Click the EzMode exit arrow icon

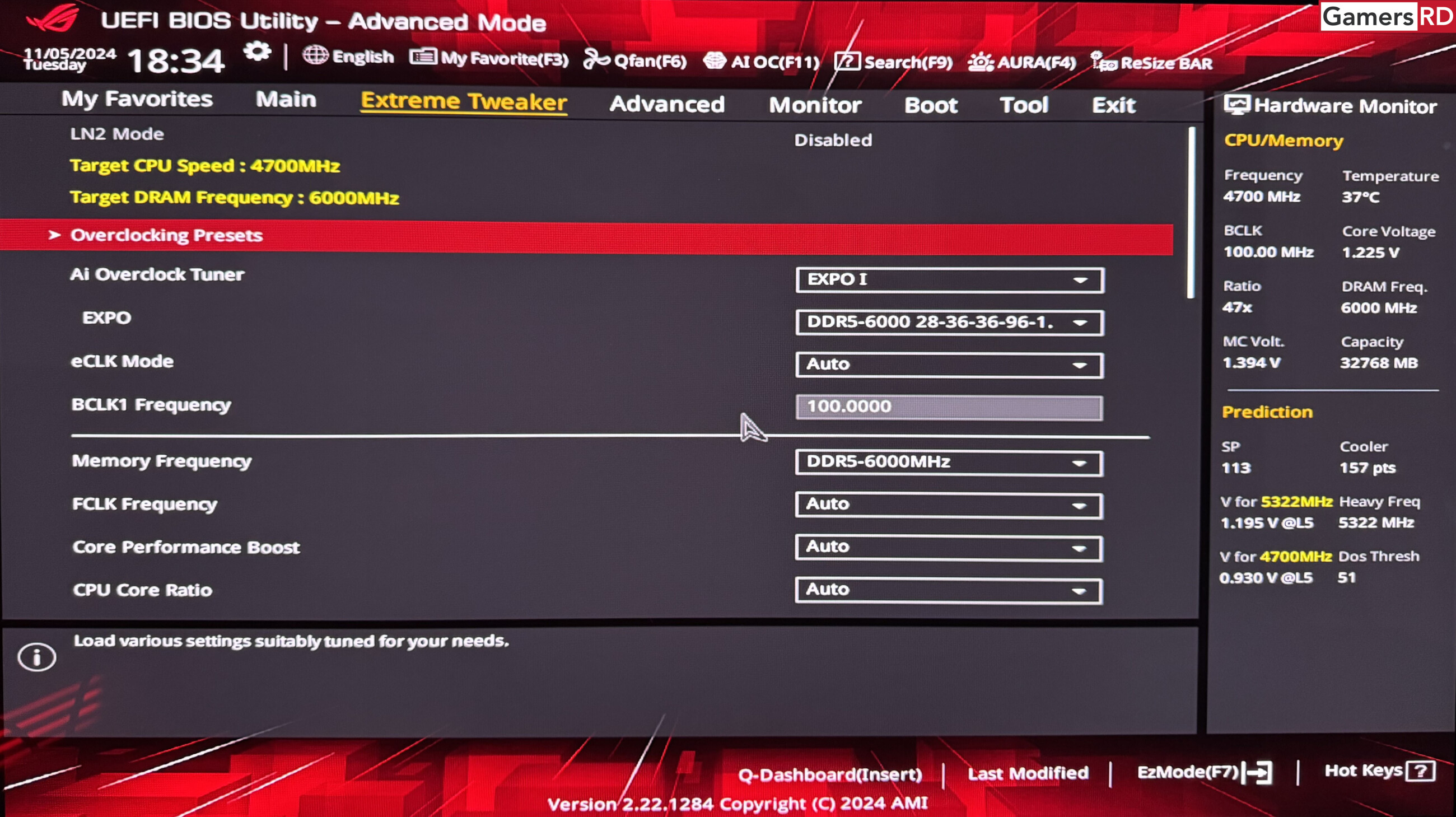(1258, 772)
